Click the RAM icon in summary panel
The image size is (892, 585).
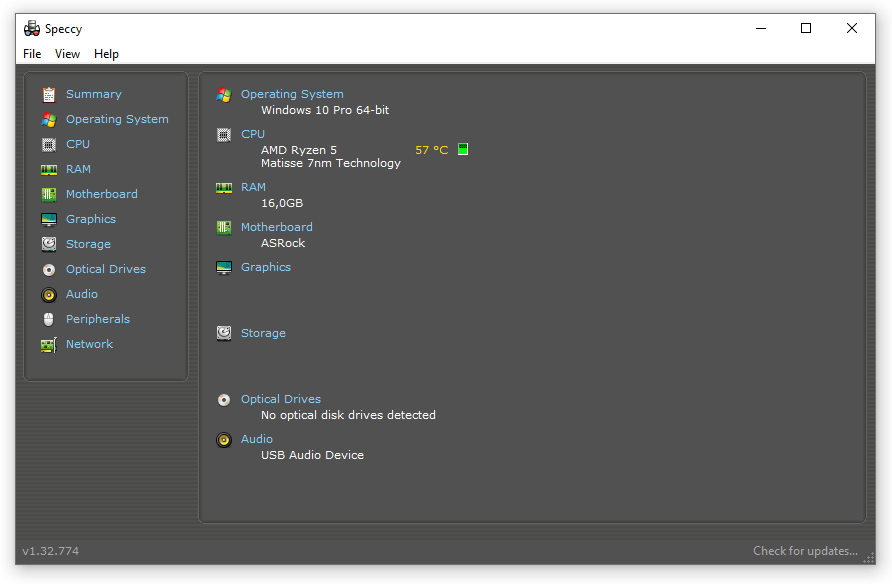(224, 188)
